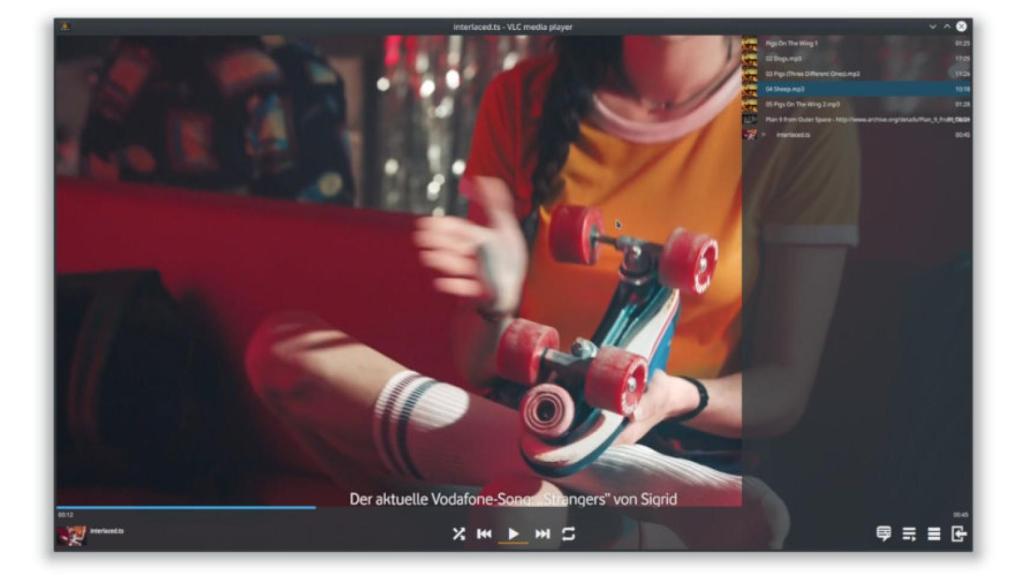Click the now-playing artwork thumbnail
The width and height of the screenshot is (1024, 576).
click(x=72, y=534)
